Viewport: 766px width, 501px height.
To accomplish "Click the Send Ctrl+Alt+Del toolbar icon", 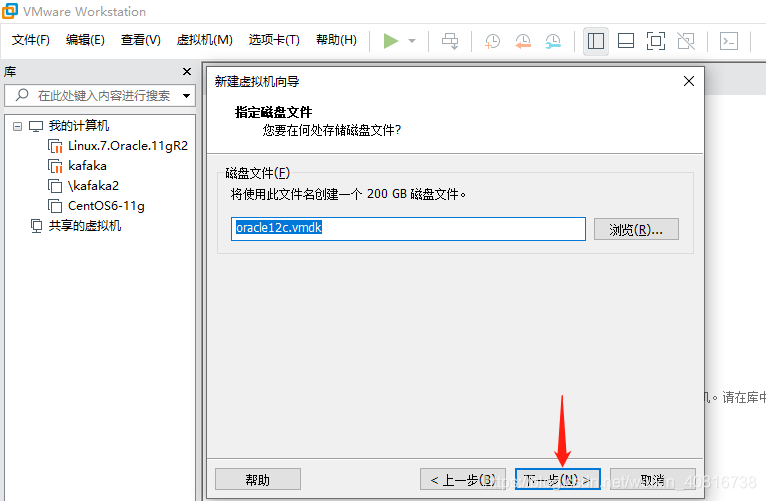I will (x=450, y=41).
